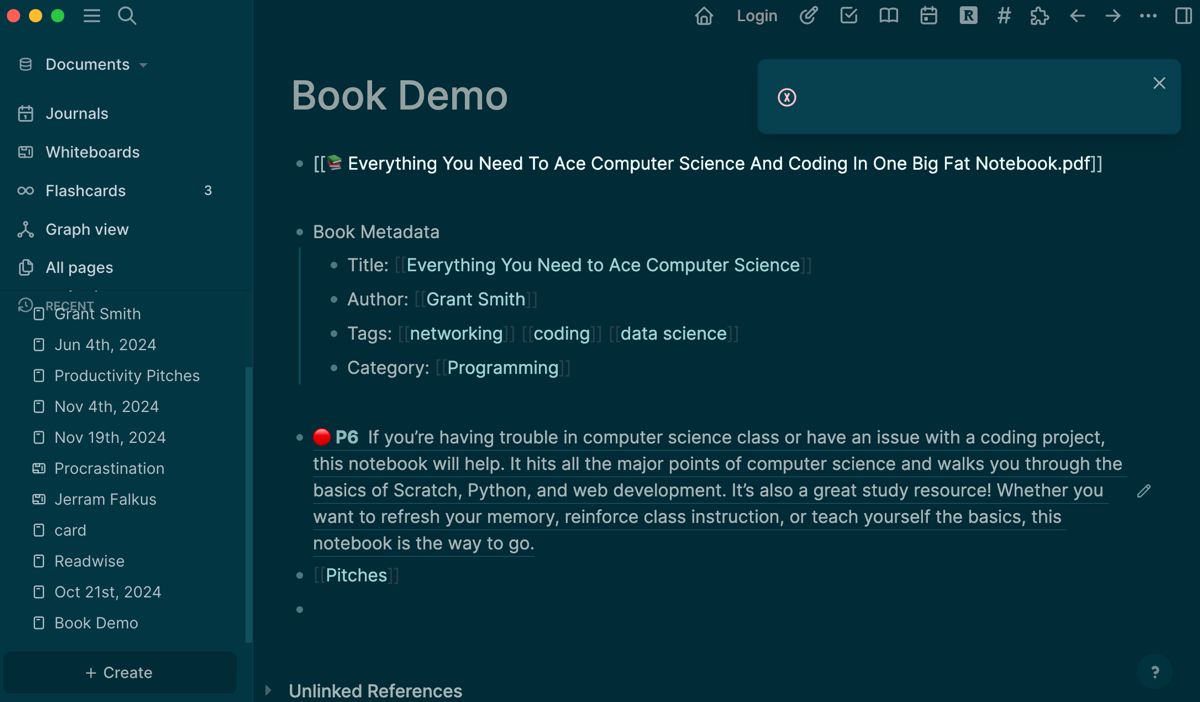Open the Documents graph switcher dropdown
The image size is (1200, 702).
(87, 64)
